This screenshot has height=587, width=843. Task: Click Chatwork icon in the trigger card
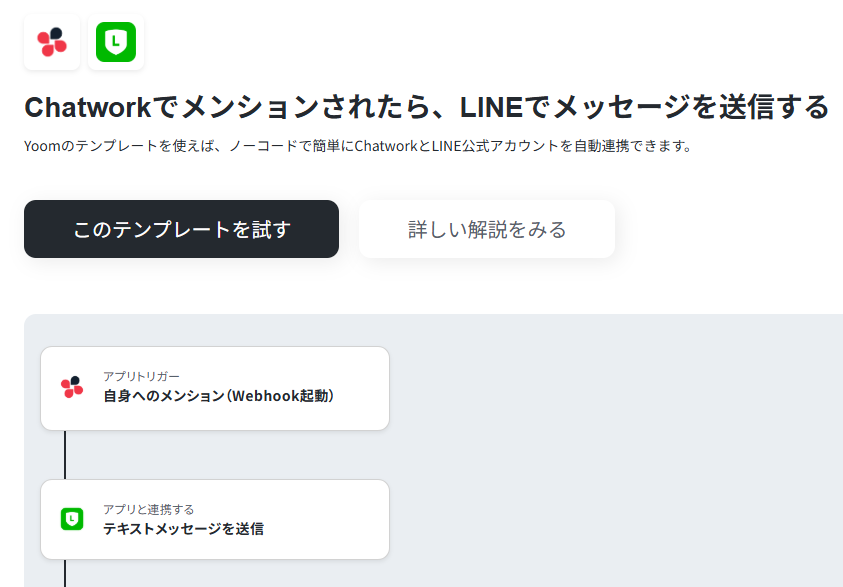[72, 387]
